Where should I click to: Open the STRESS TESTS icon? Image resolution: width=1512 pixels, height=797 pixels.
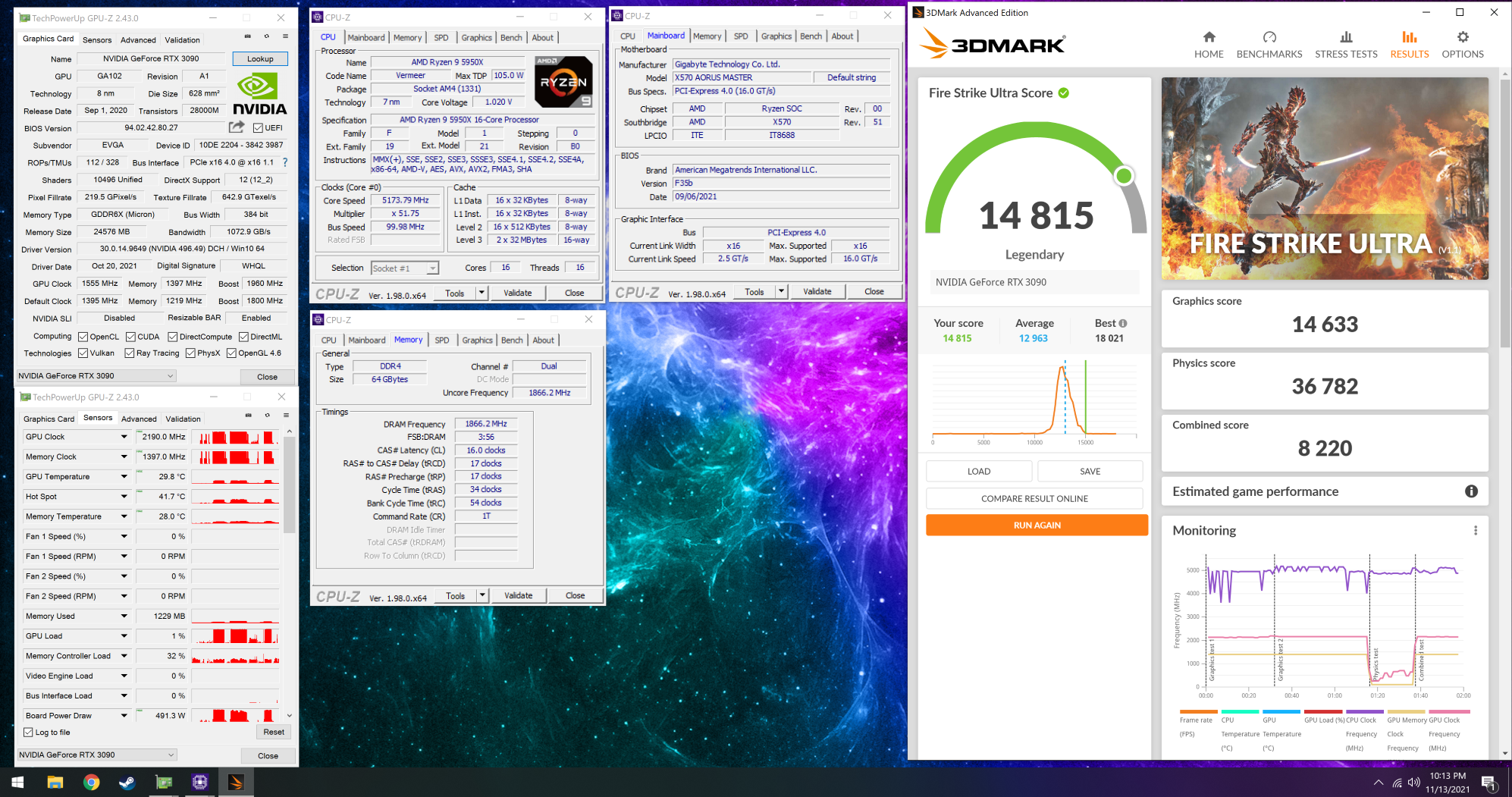[1346, 37]
